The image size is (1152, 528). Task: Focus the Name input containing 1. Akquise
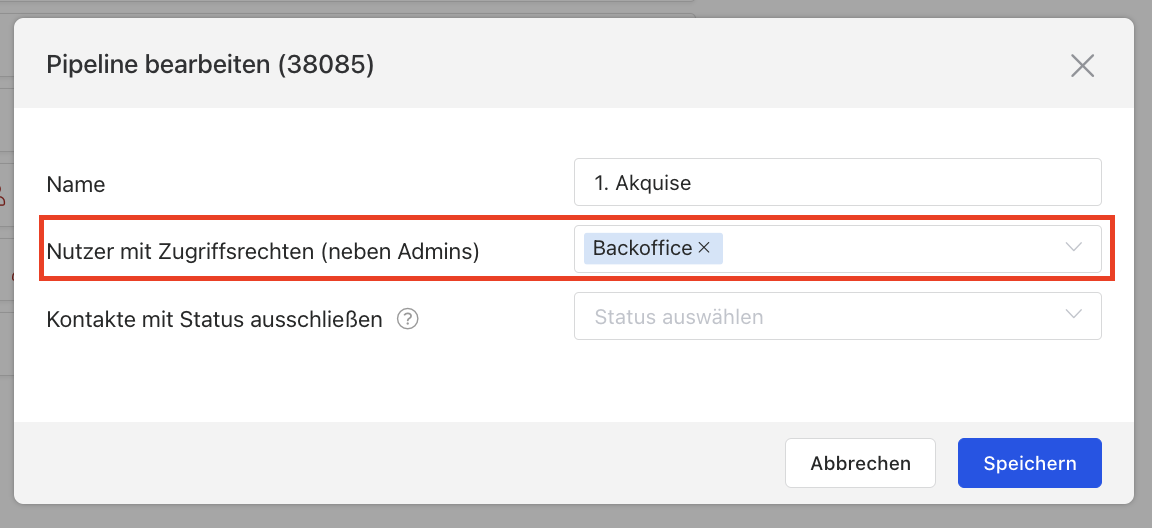pyautogui.click(x=836, y=183)
